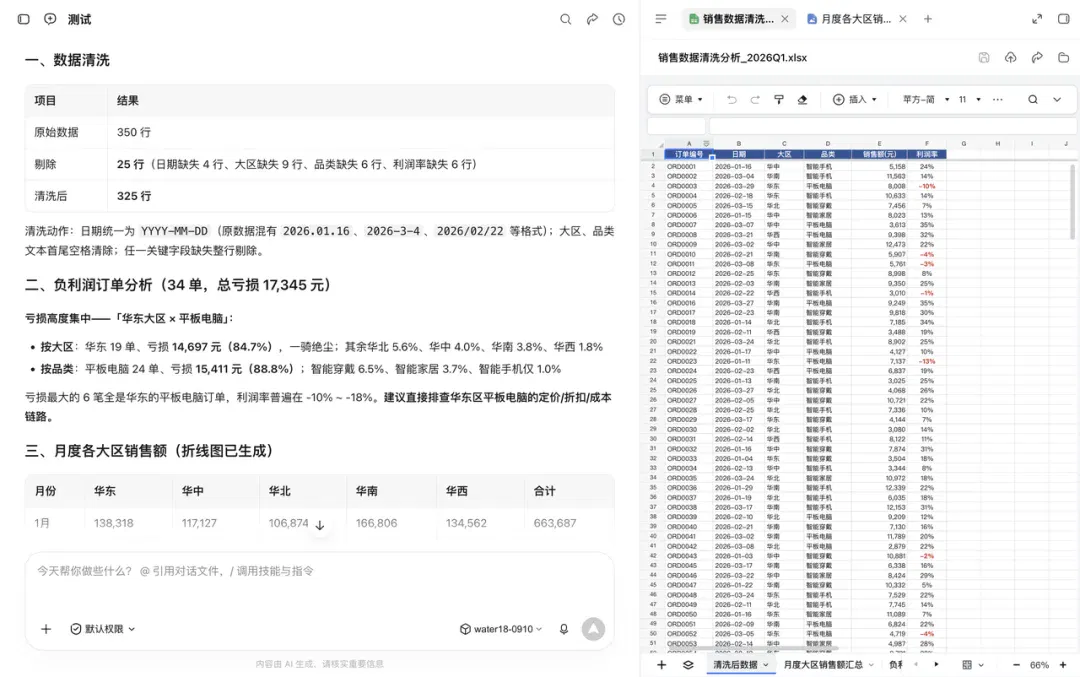Close the 月度各大区销 image tab

point(903,19)
